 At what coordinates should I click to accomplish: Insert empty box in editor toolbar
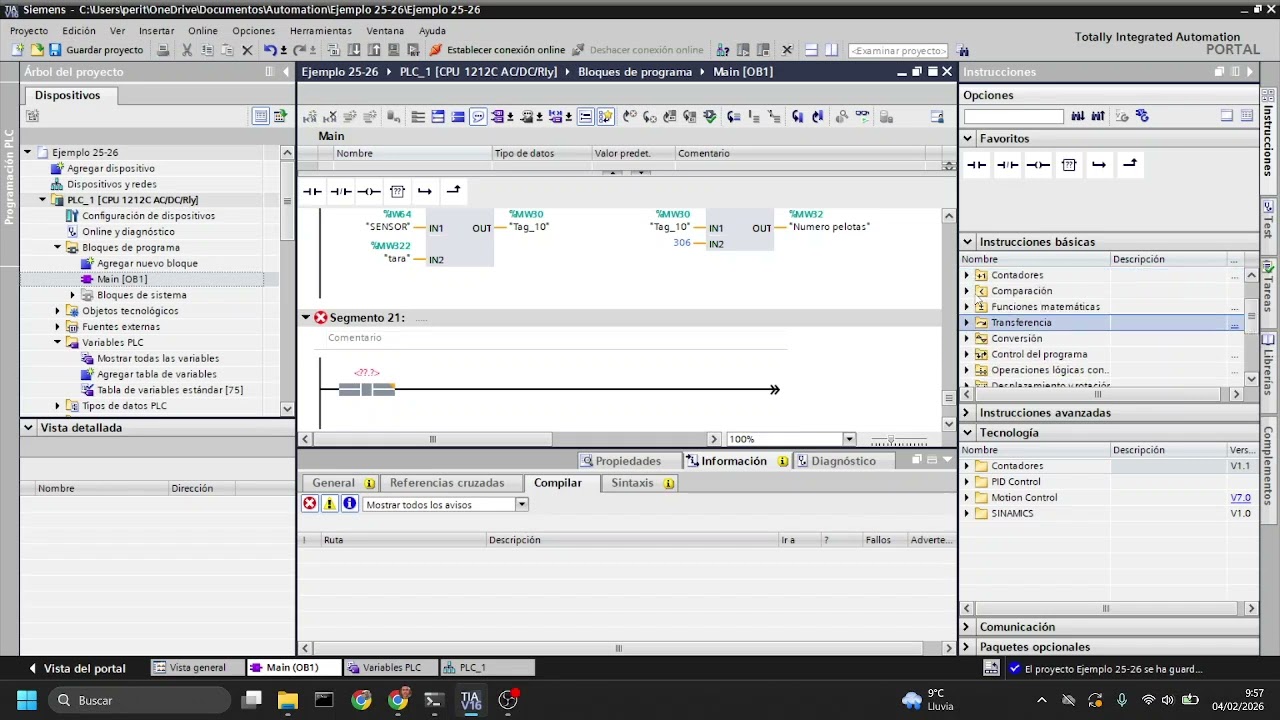coord(397,191)
